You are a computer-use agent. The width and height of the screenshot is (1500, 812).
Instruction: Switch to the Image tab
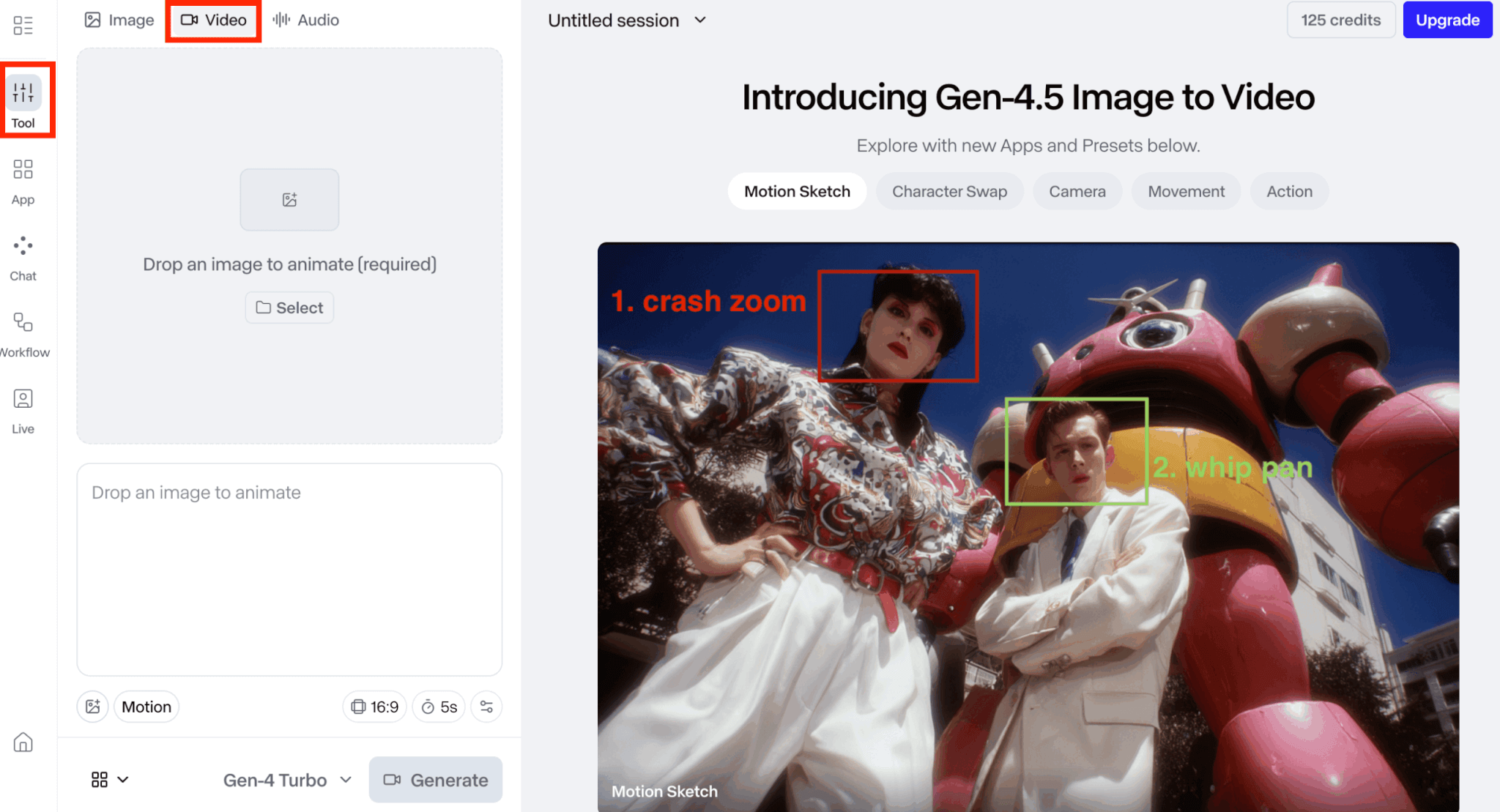pyautogui.click(x=119, y=20)
